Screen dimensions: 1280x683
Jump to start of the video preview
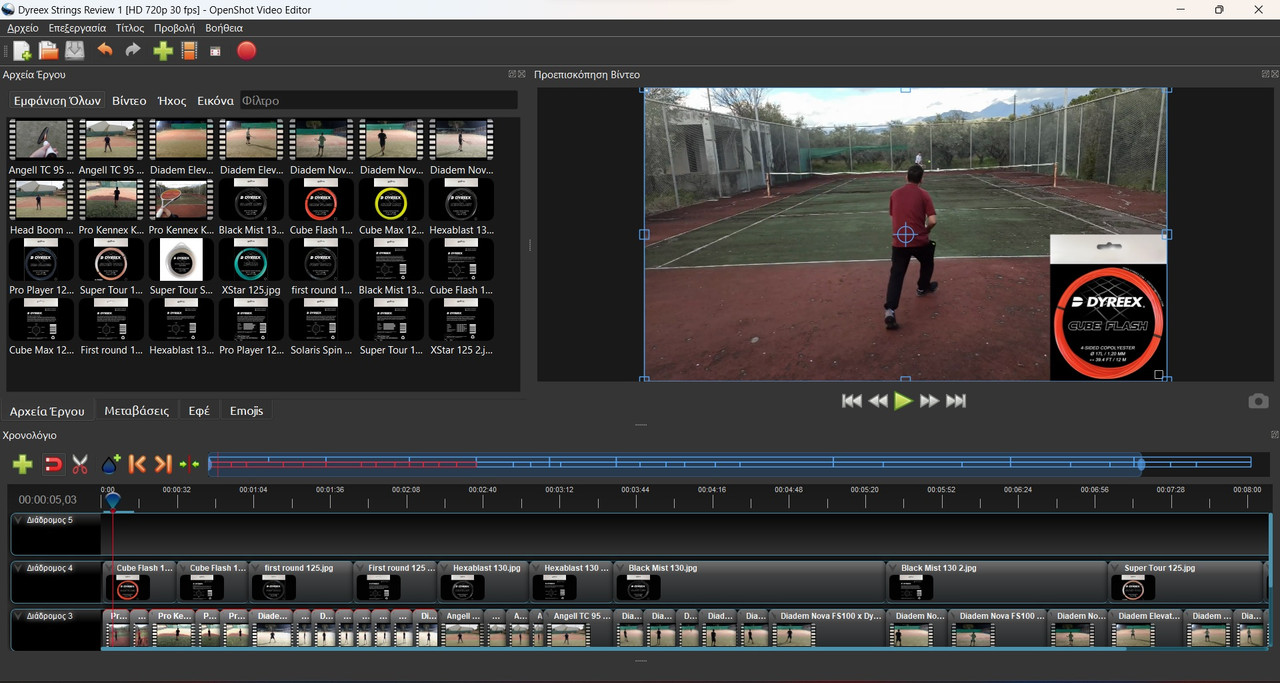coord(852,401)
